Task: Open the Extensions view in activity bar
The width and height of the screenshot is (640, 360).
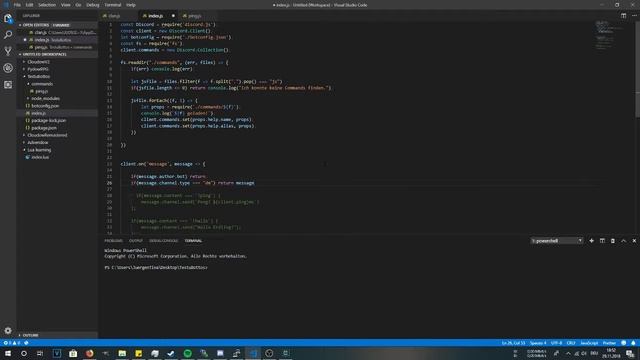Action: [x=8, y=84]
